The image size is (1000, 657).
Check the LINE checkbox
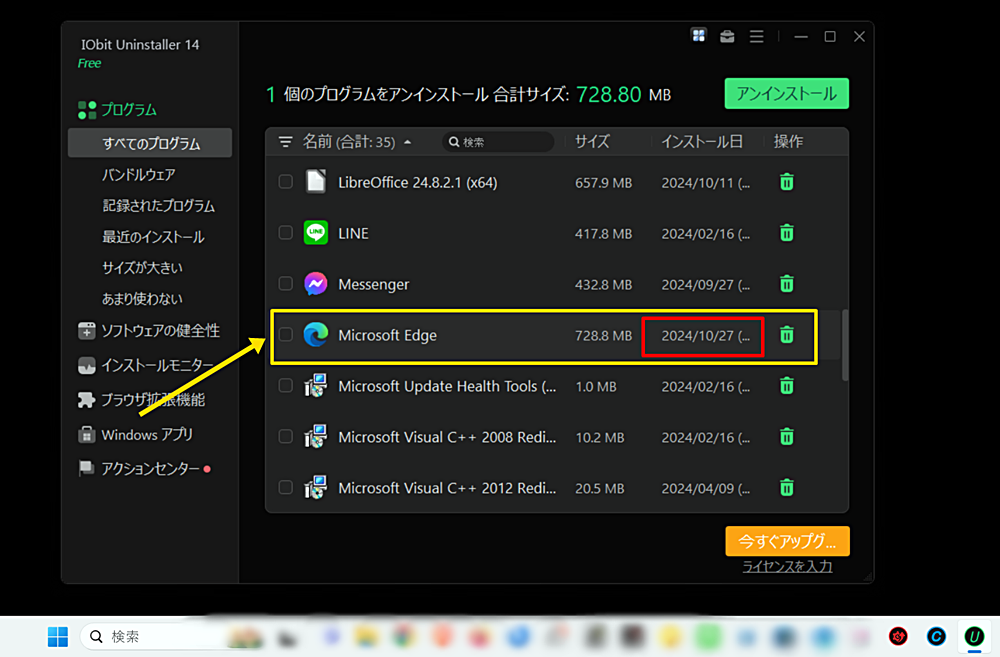pyautogui.click(x=286, y=233)
